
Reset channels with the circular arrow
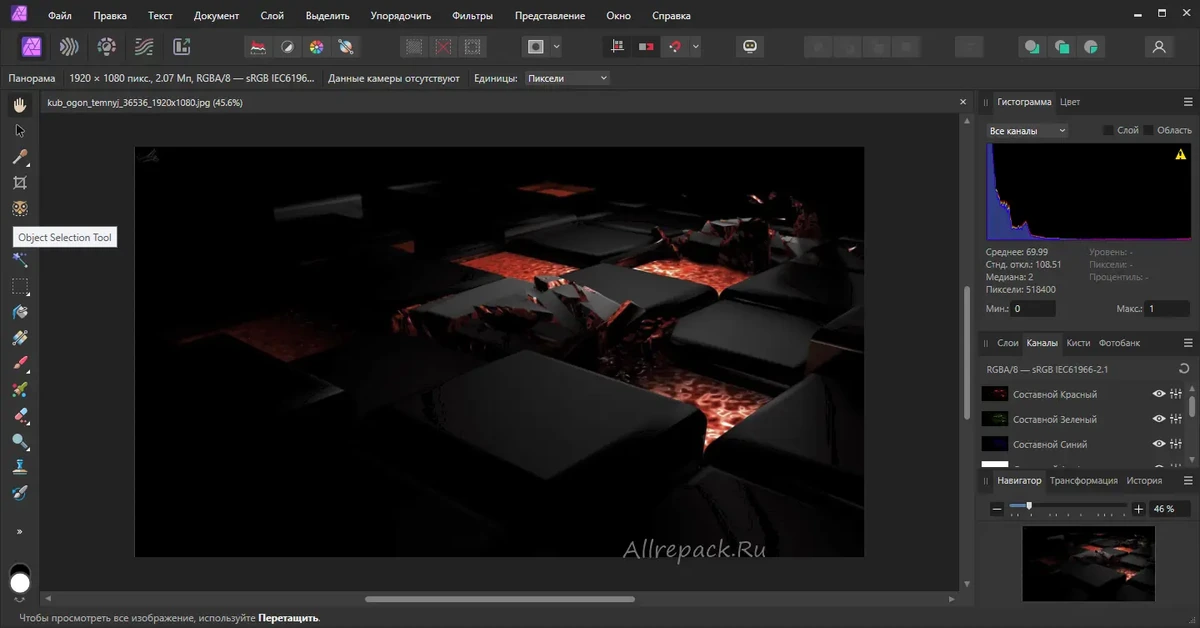click(1185, 369)
